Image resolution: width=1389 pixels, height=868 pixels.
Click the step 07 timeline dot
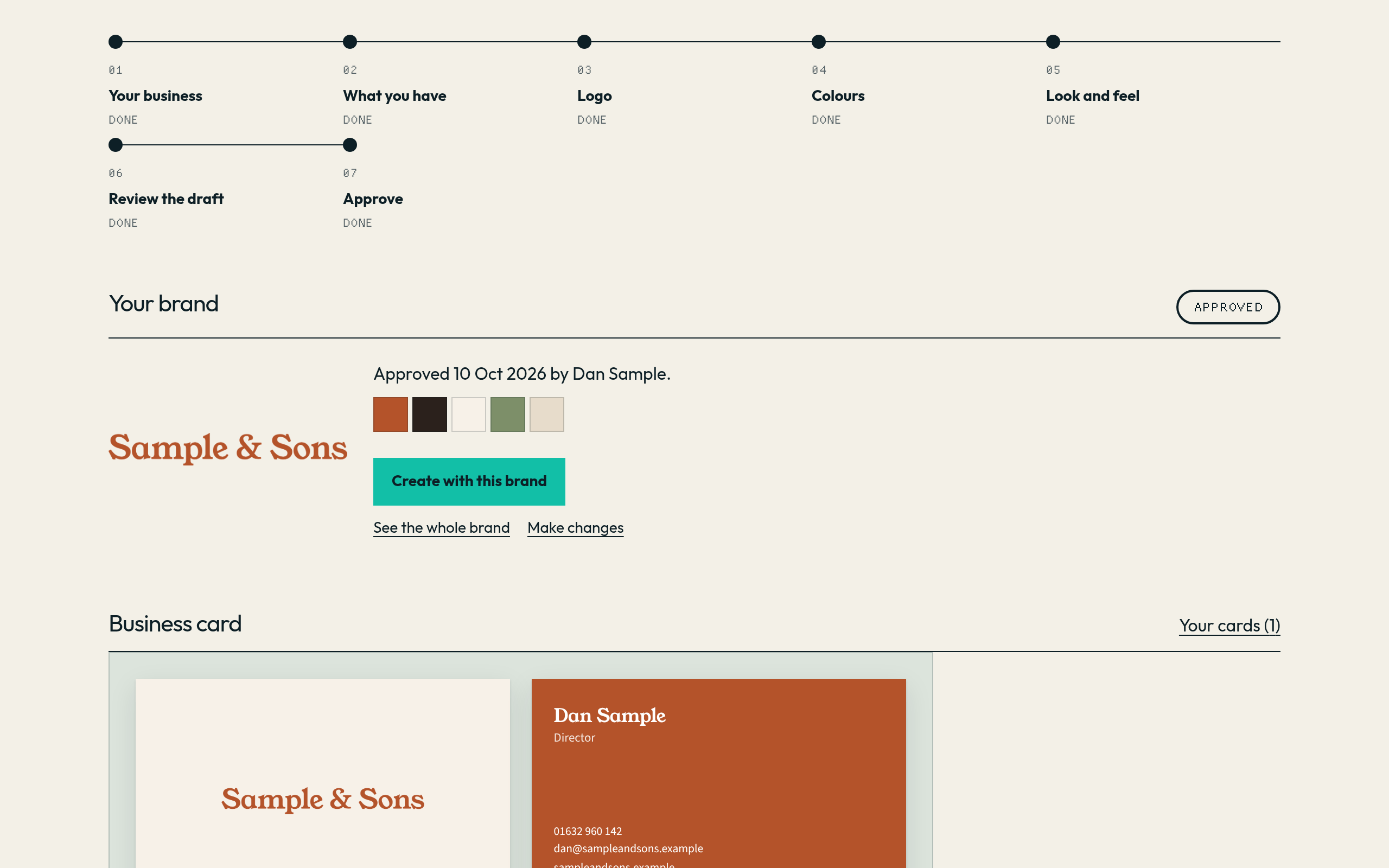click(349, 145)
